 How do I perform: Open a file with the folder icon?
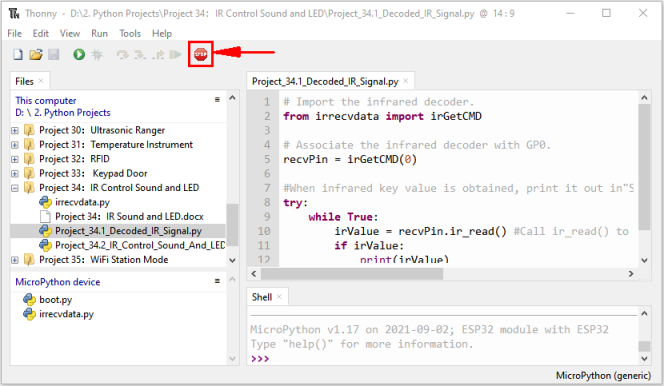(x=36, y=54)
